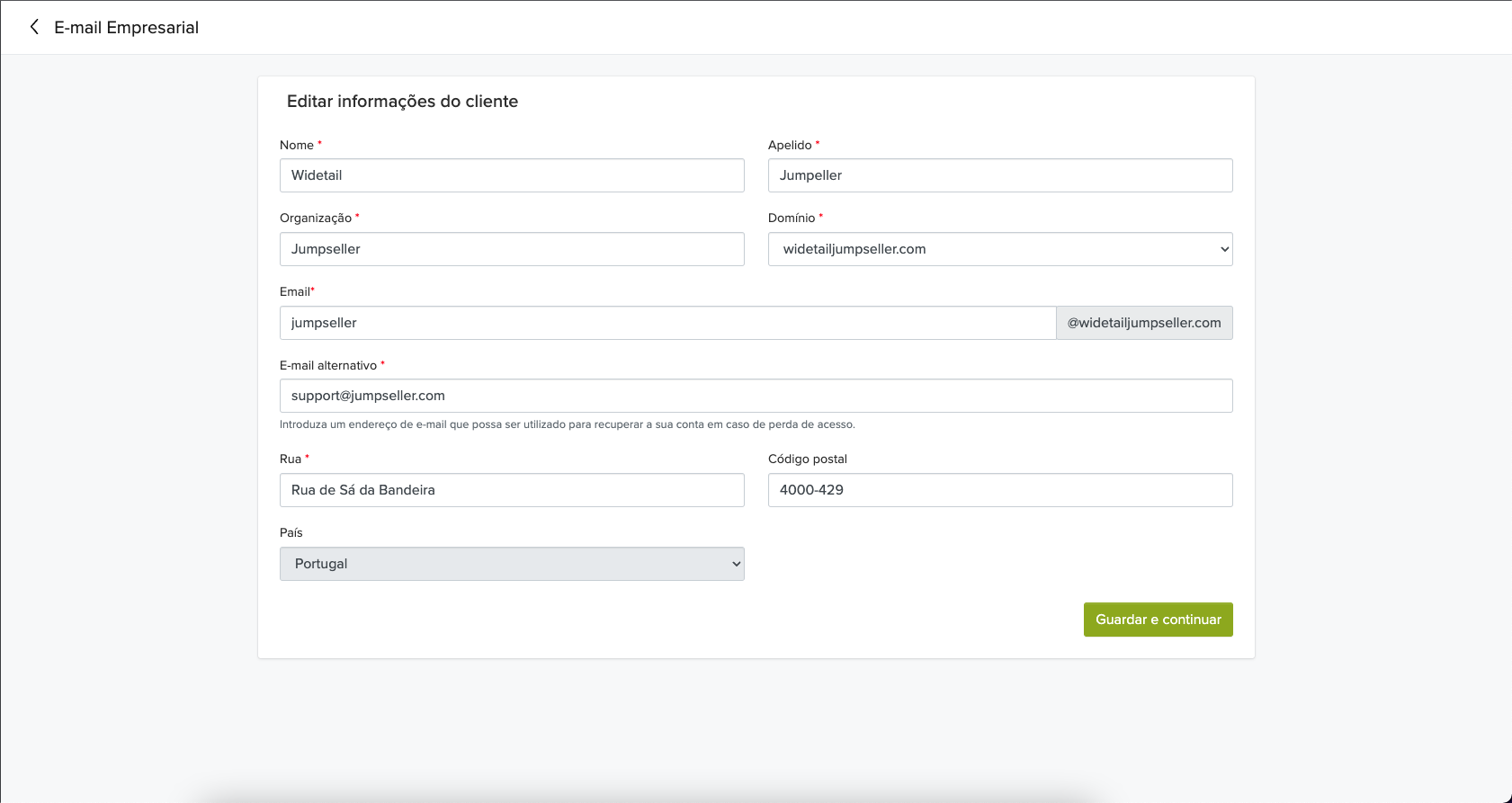
Task: Click the Apelido label text
Action: 790,145
